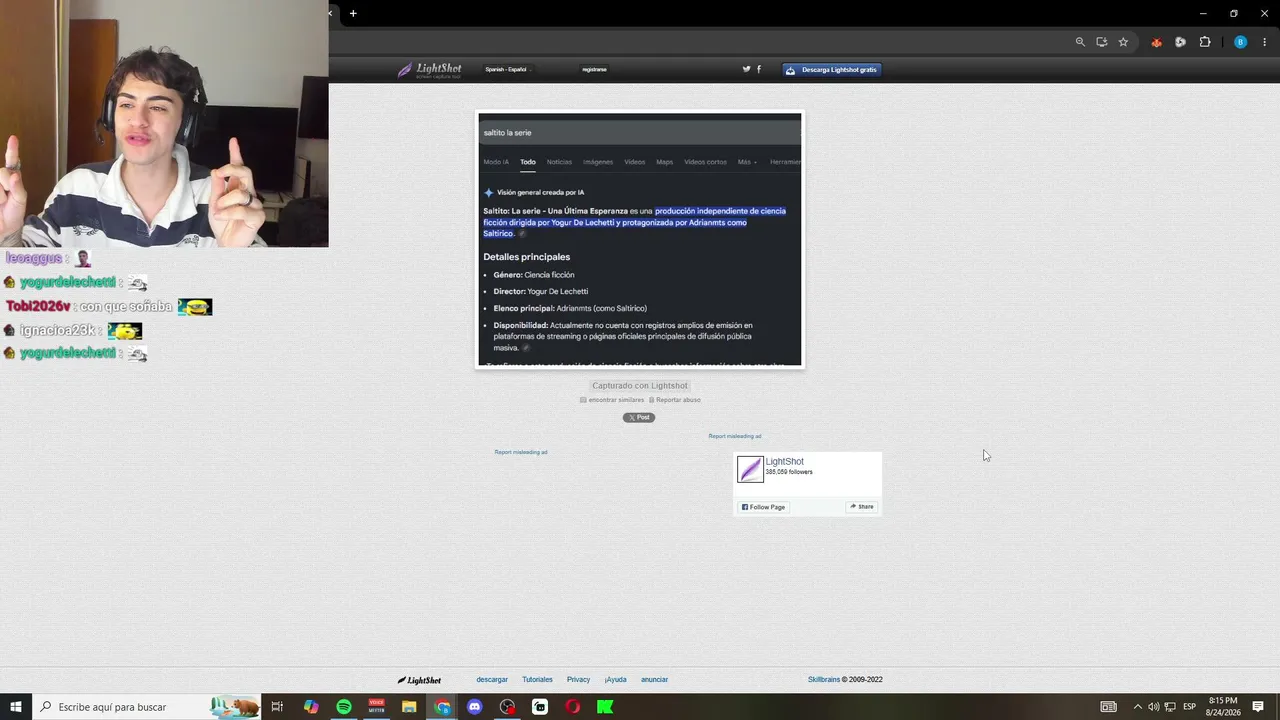
Task: Click Descarga Lightshot gratis button
Action: click(831, 70)
